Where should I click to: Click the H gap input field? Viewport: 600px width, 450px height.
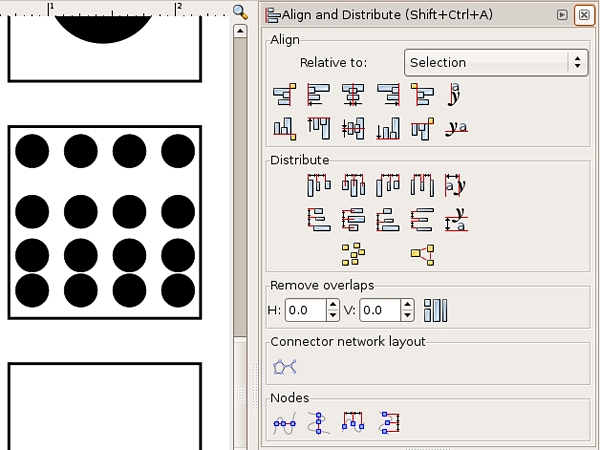coord(305,311)
